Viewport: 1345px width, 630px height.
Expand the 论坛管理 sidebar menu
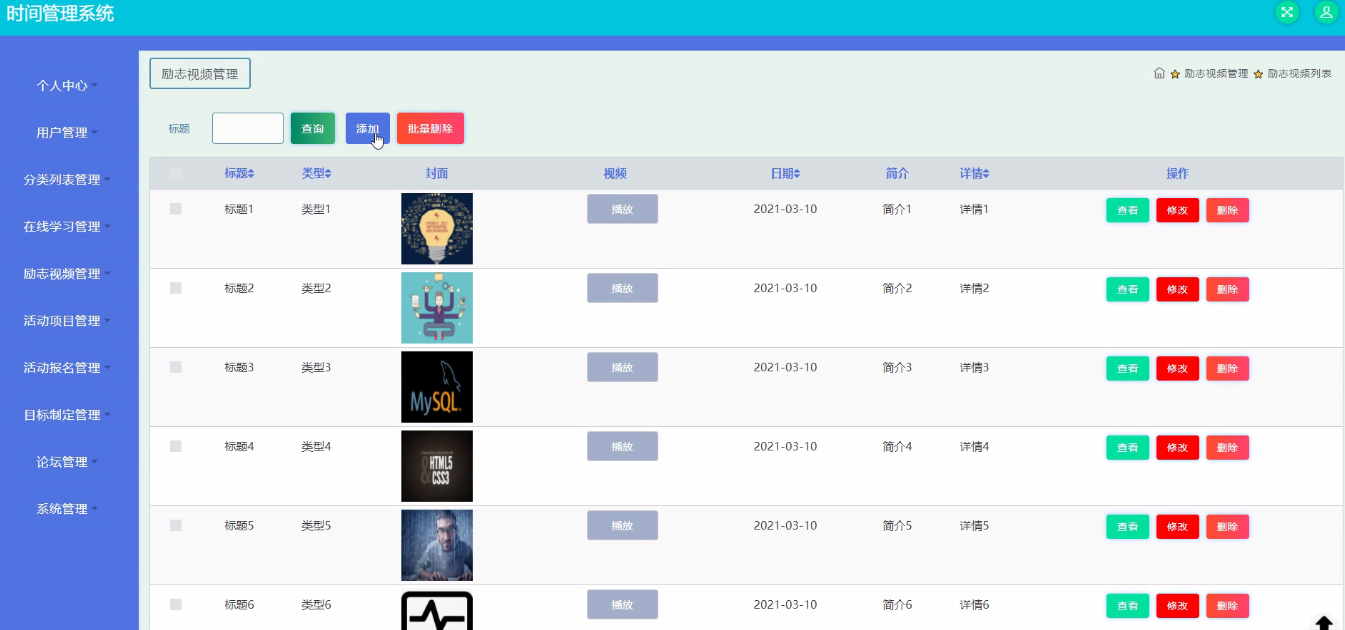pos(69,462)
